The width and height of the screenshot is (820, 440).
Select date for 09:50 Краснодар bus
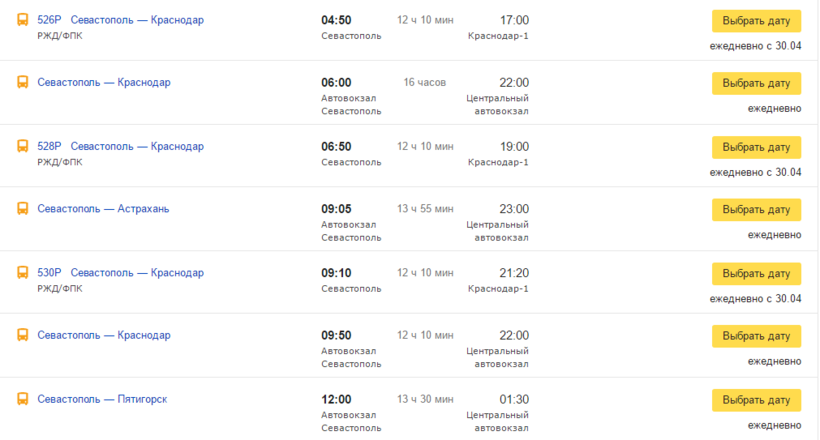[x=756, y=336]
